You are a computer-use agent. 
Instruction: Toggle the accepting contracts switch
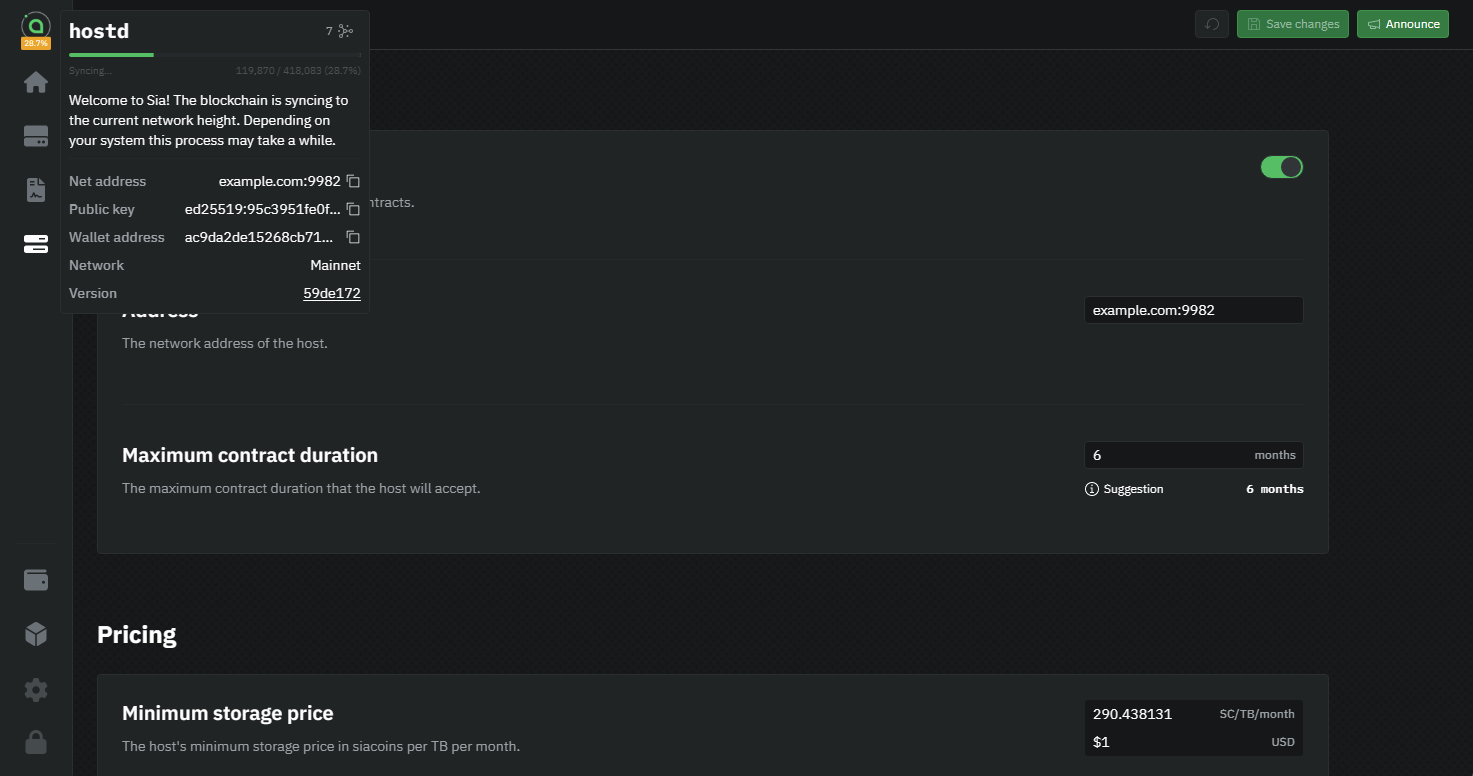(1281, 167)
